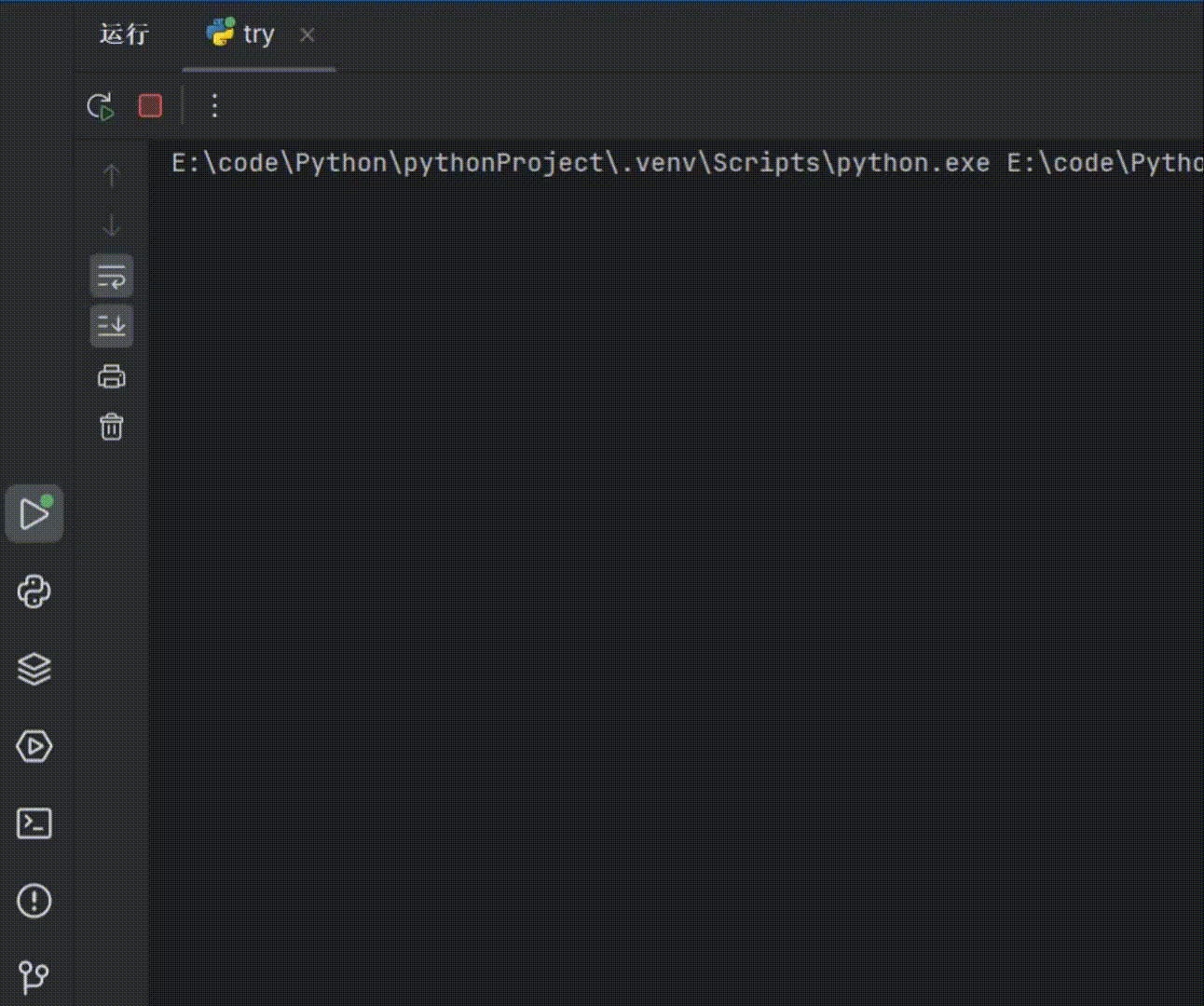Rerun the try script
Viewport: 1204px width, 1006px height.
[x=101, y=106]
